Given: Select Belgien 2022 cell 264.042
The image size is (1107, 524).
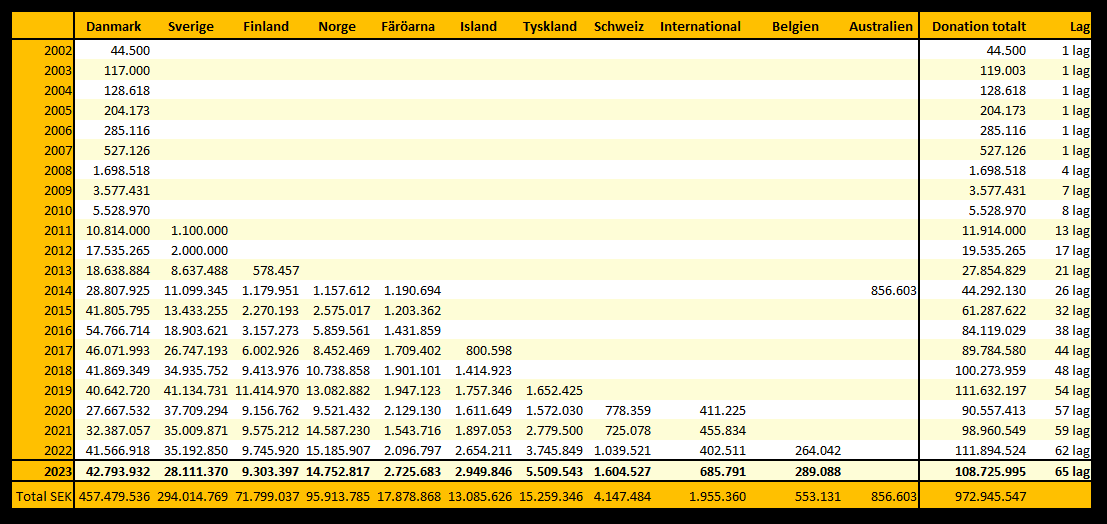Looking at the screenshot, I should pos(818,450).
